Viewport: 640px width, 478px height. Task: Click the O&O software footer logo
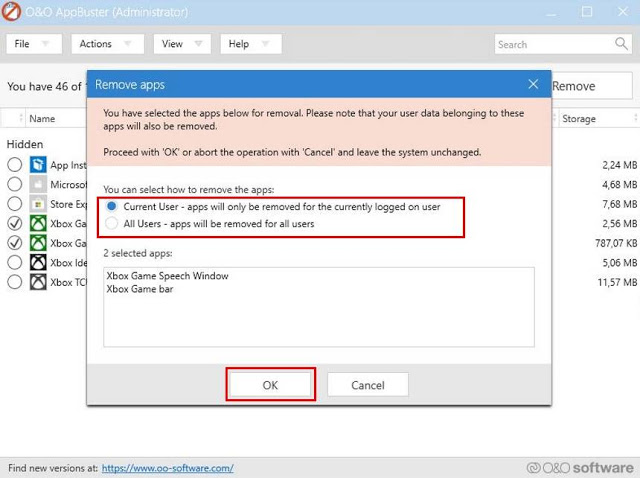pos(580,468)
